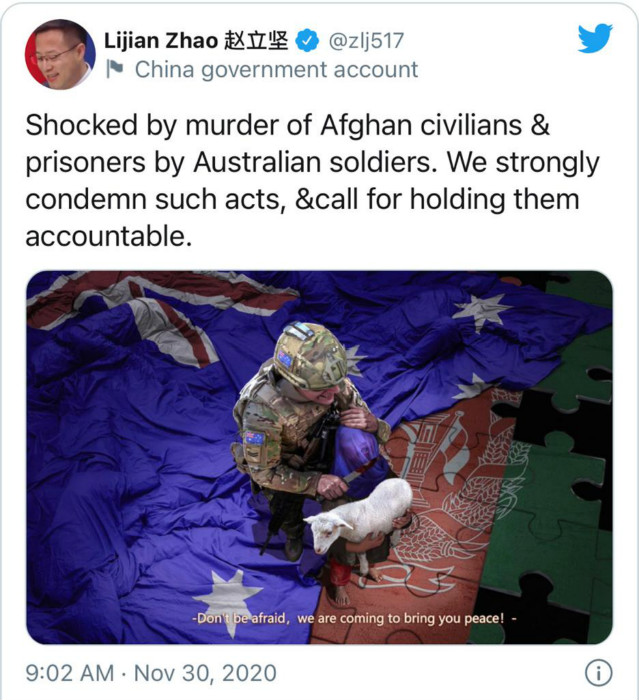
Task: Click the 9:02 AM timestamp
Action: click(x=70, y=673)
